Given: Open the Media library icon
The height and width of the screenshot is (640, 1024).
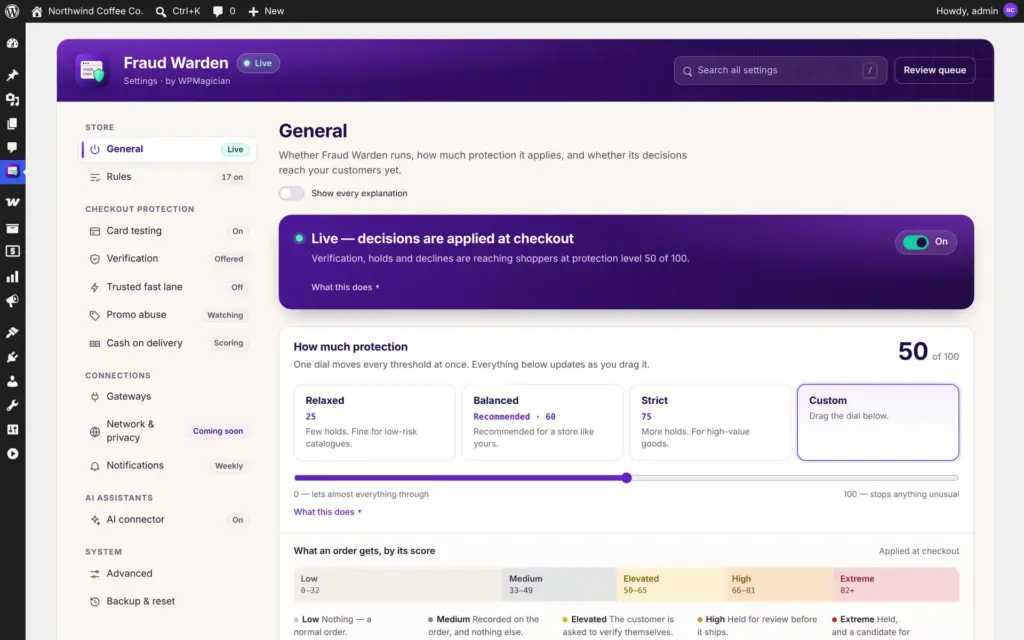Looking at the screenshot, I should point(12,99).
